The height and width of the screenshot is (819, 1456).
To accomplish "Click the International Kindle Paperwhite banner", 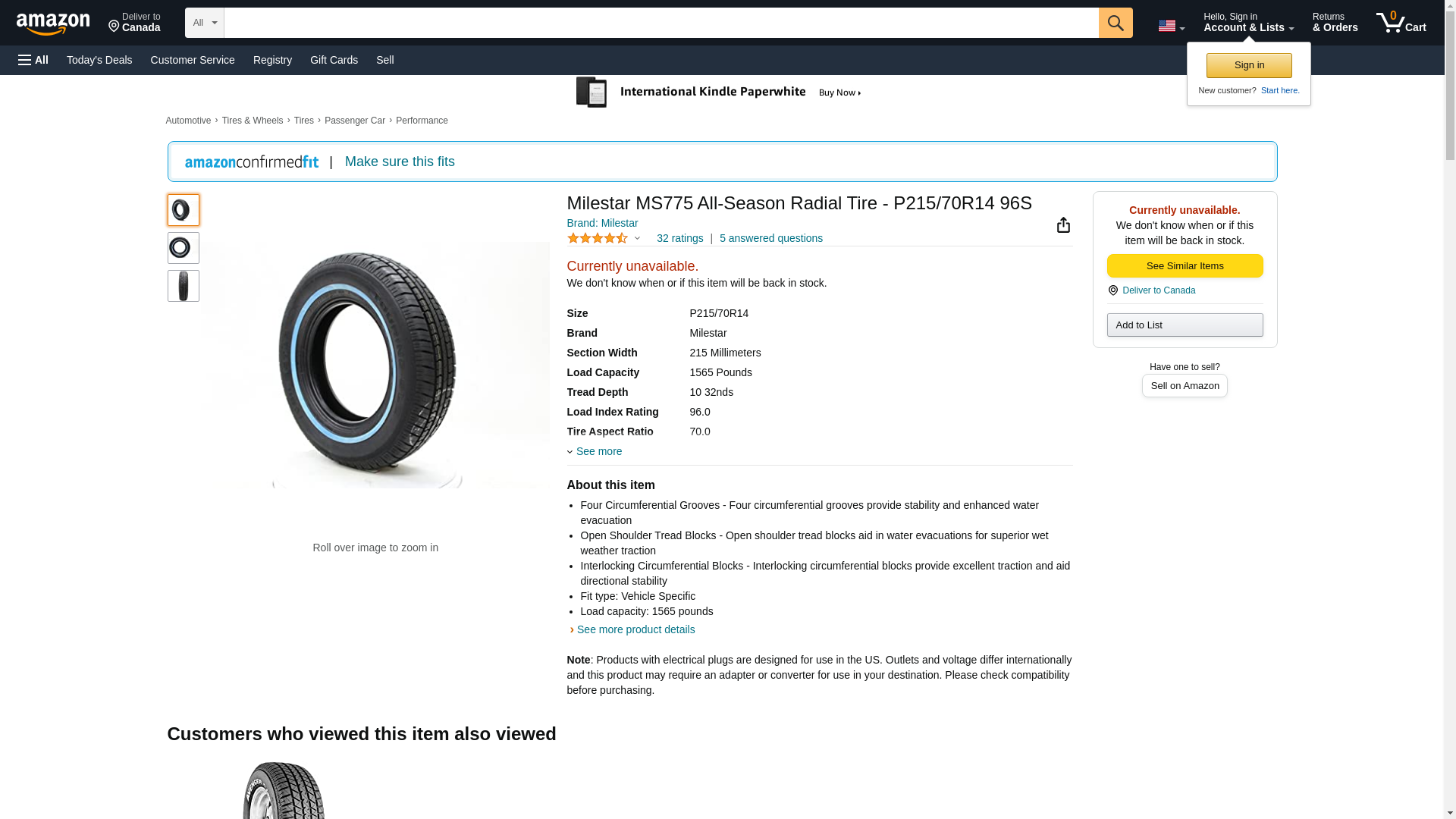I will (x=719, y=93).
